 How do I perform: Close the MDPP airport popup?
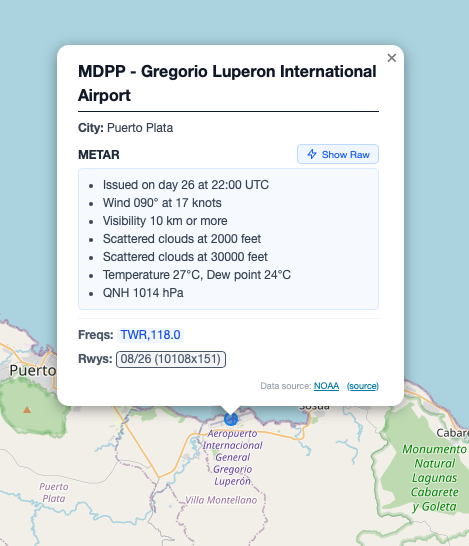[x=392, y=58]
